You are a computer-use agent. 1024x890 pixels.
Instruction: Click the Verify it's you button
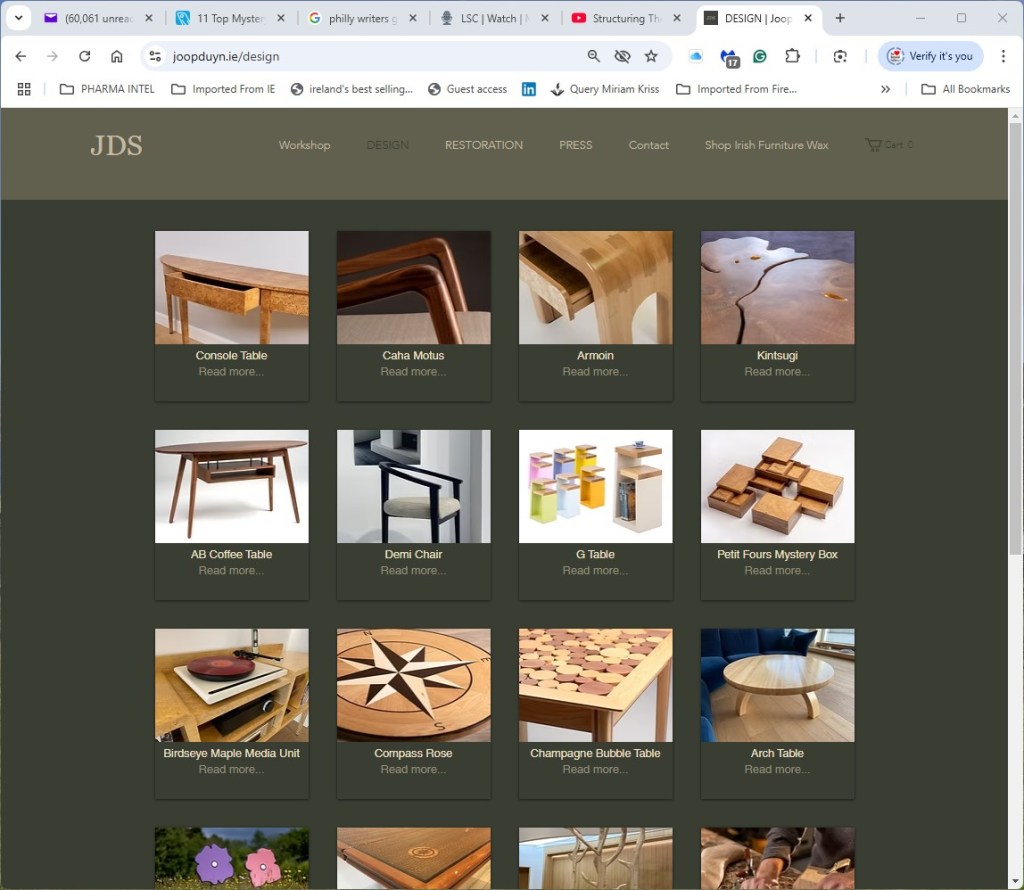930,57
